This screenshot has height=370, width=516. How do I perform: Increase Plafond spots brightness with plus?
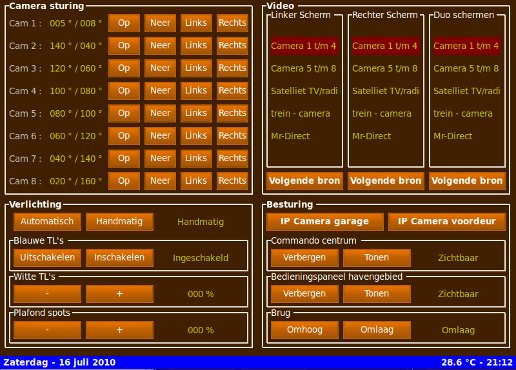pos(120,330)
